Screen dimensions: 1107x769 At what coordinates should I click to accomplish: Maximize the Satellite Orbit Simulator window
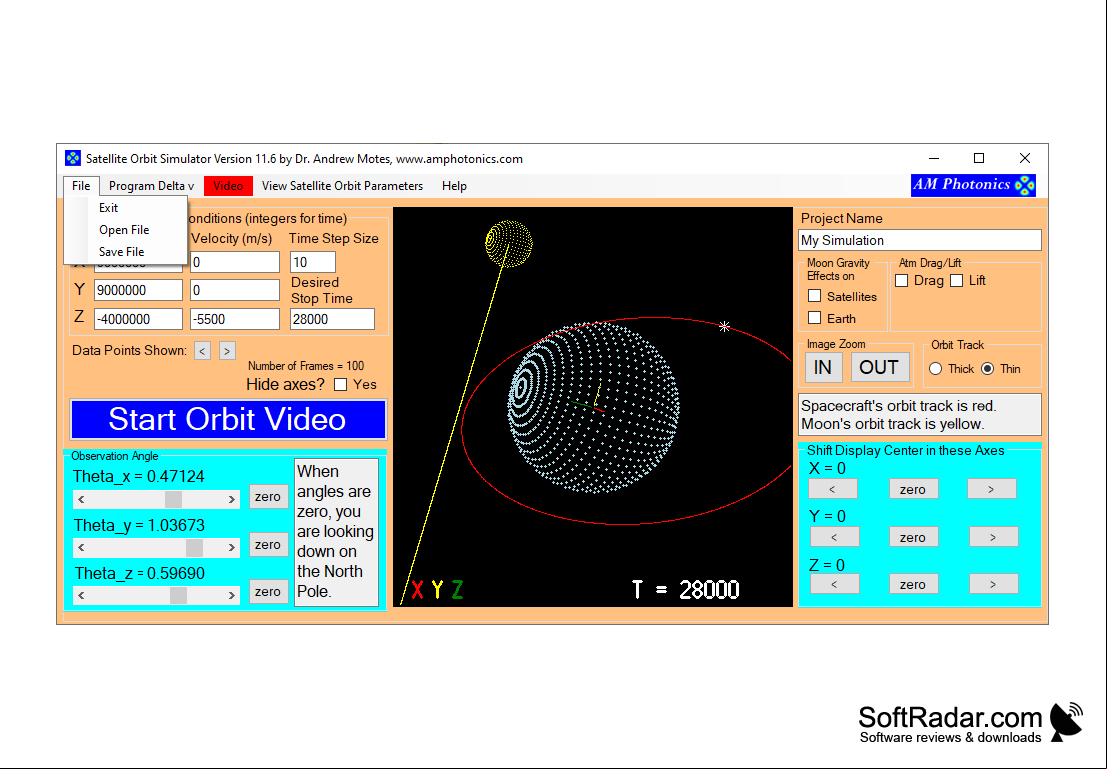(979, 158)
